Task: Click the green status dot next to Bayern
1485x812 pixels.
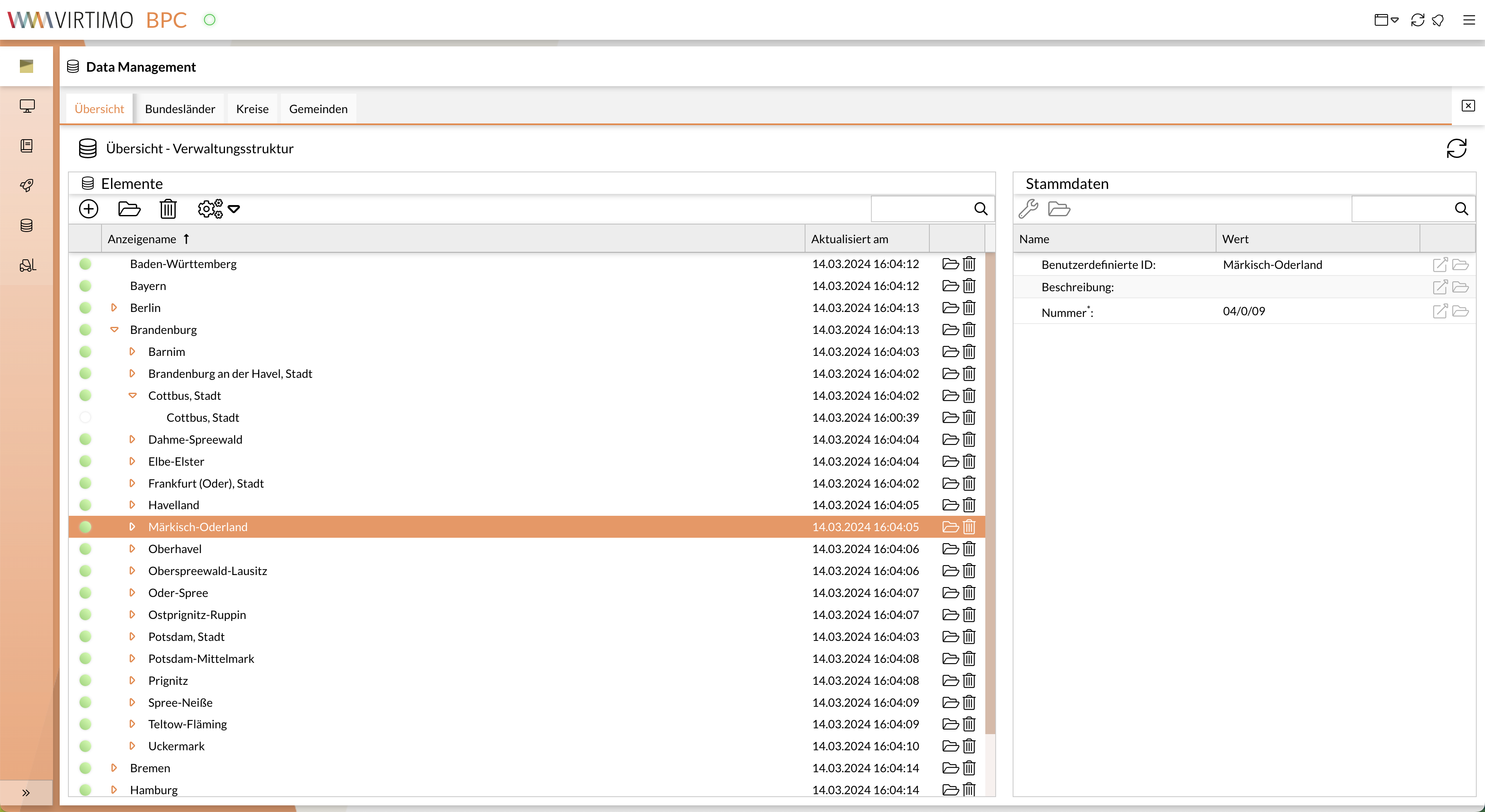Action: [x=85, y=285]
